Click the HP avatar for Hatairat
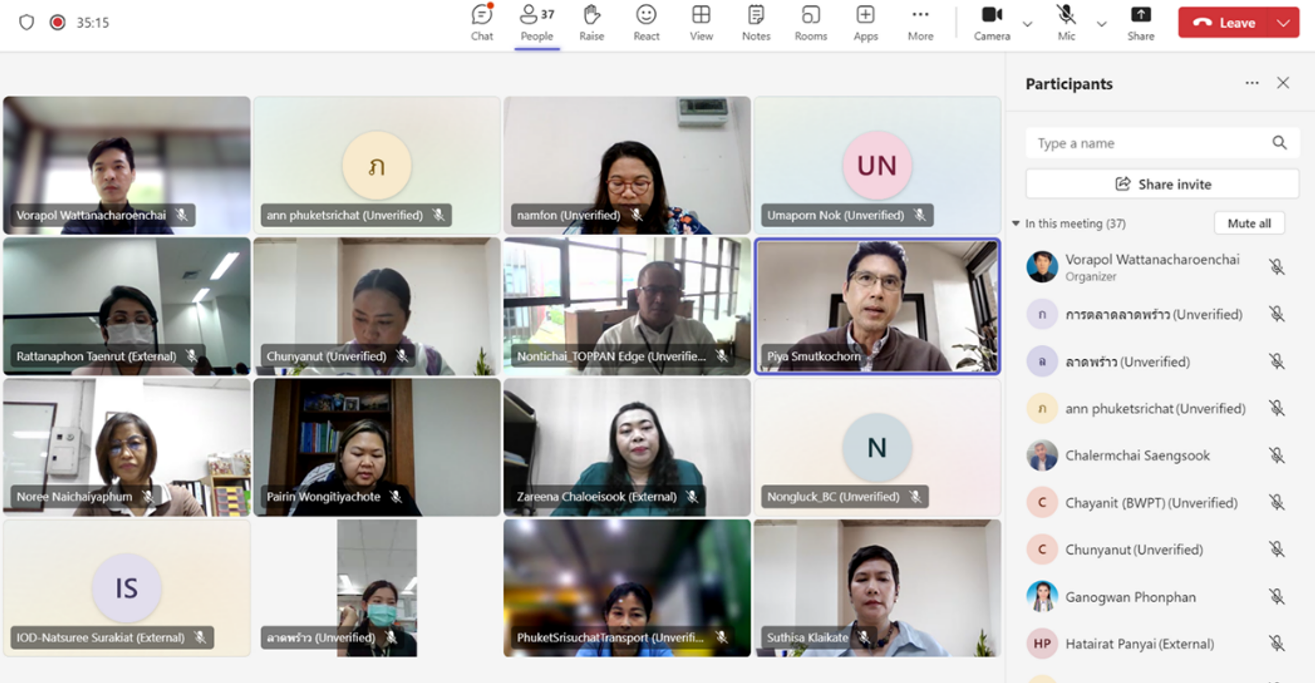 (1042, 644)
